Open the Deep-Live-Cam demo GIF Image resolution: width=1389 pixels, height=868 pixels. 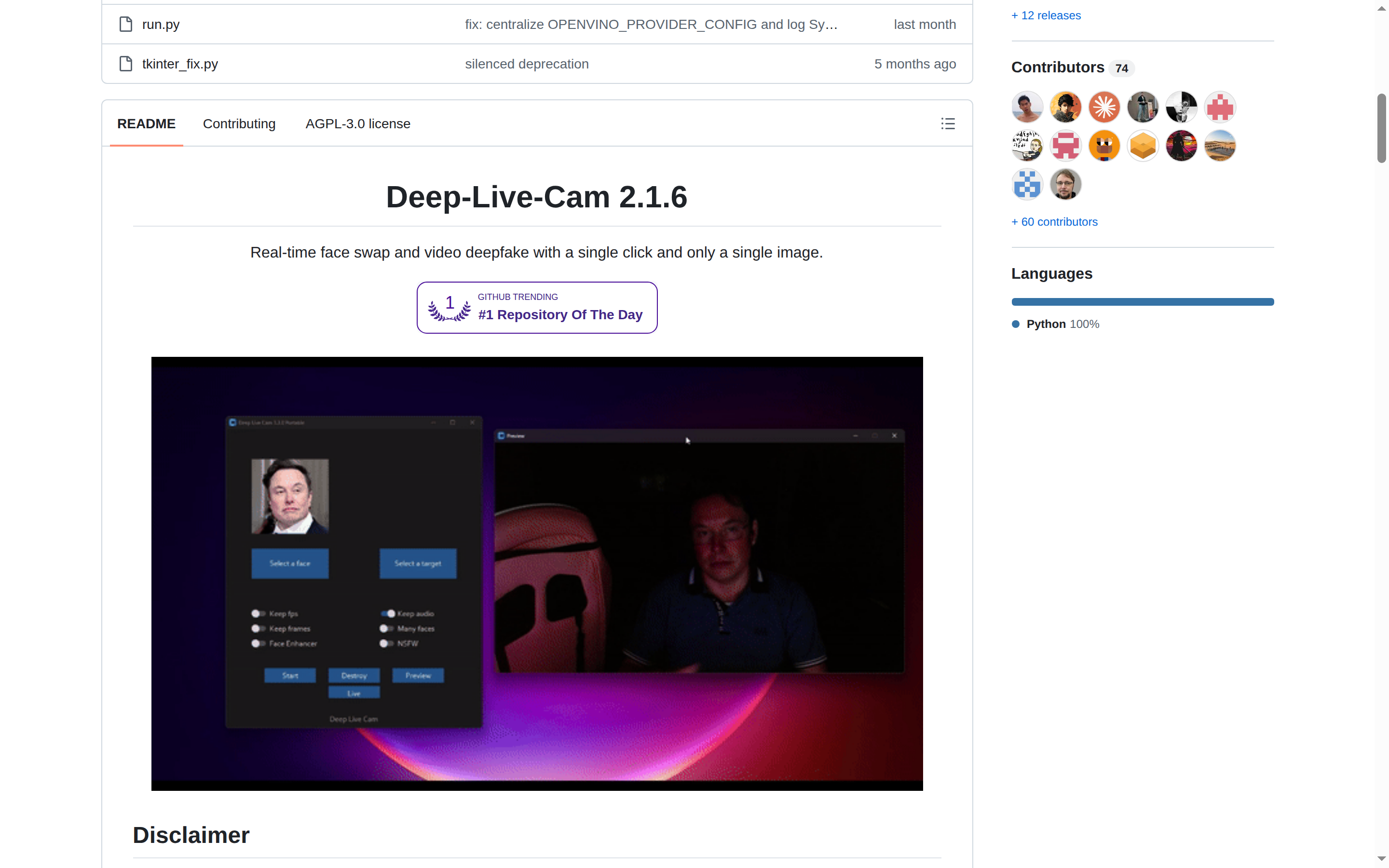pyautogui.click(x=537, y=573)
